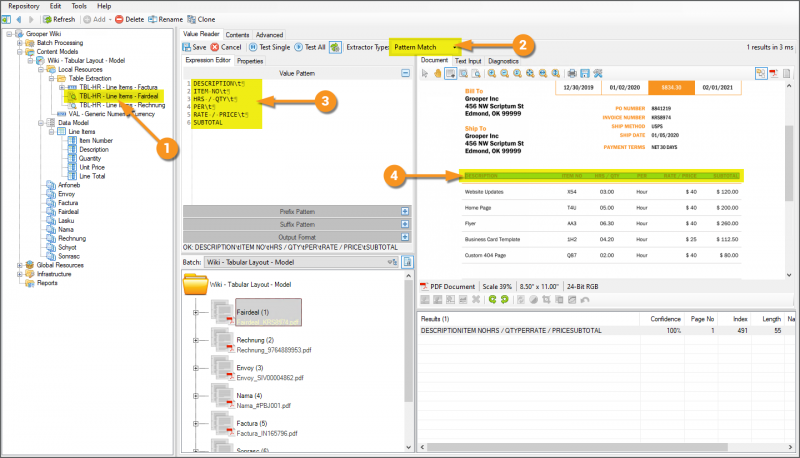
Task: Select the DESCRIPTIONITEM NOHRS result row
Action: 606,330
